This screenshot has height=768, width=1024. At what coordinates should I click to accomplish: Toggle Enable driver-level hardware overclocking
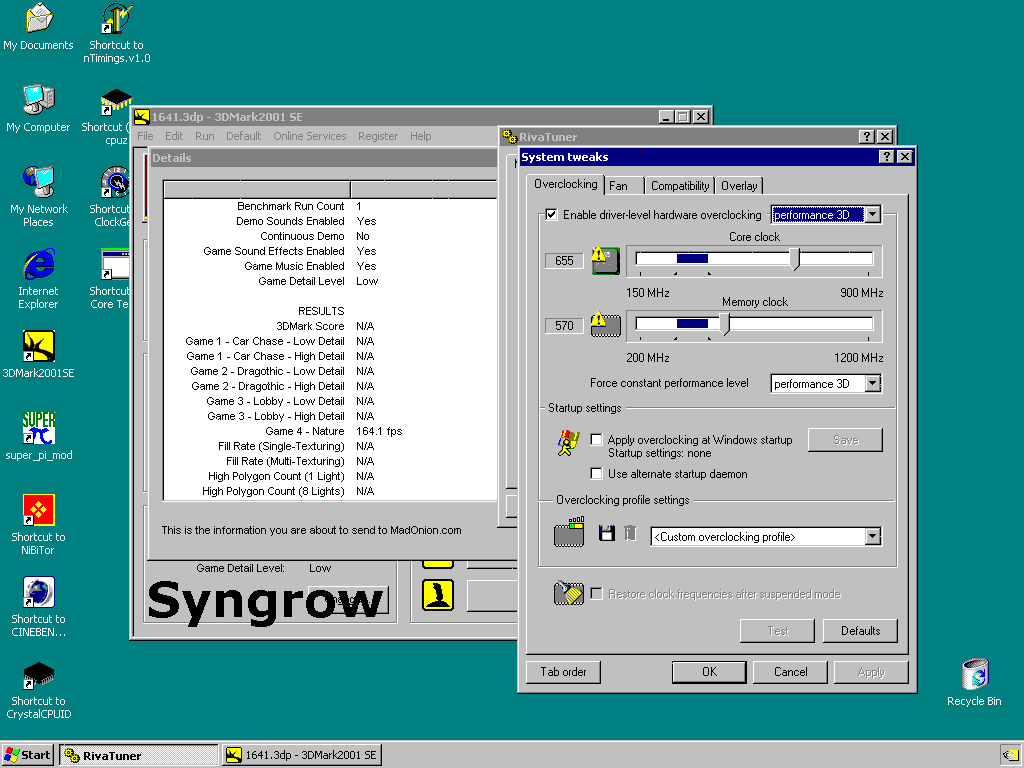click(x=552, y=215)
